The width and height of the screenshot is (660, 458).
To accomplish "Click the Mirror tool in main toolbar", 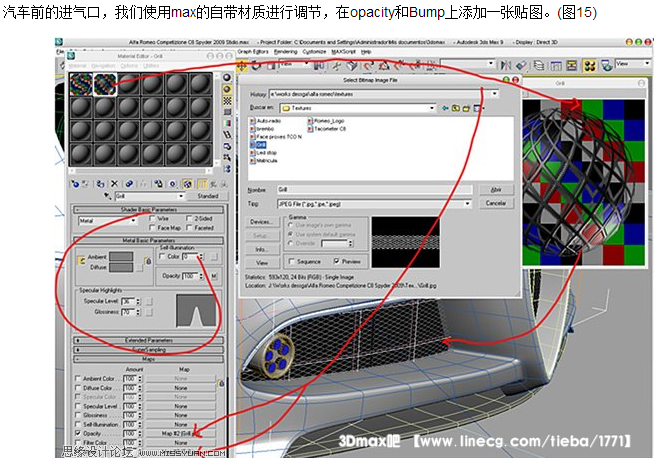I will click(506, 65).
